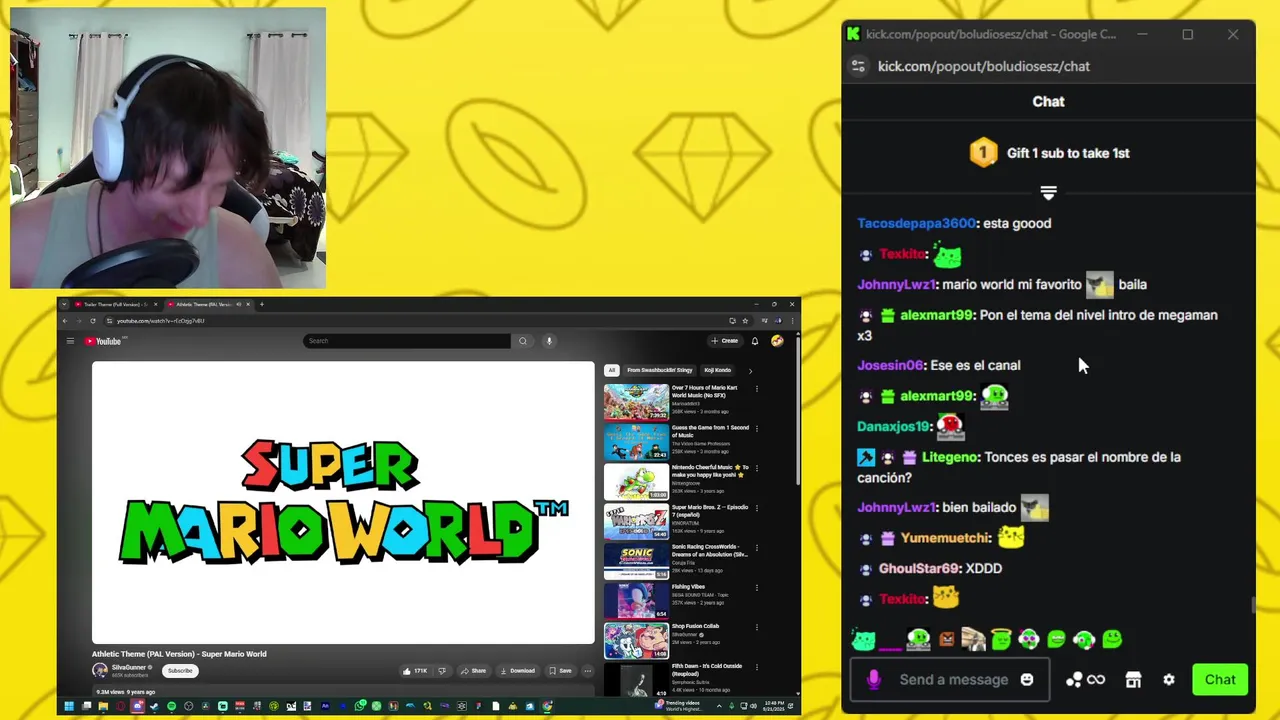The image size is (1280, 720).
Task: Select the All filter chip
Action: point(612,370)
